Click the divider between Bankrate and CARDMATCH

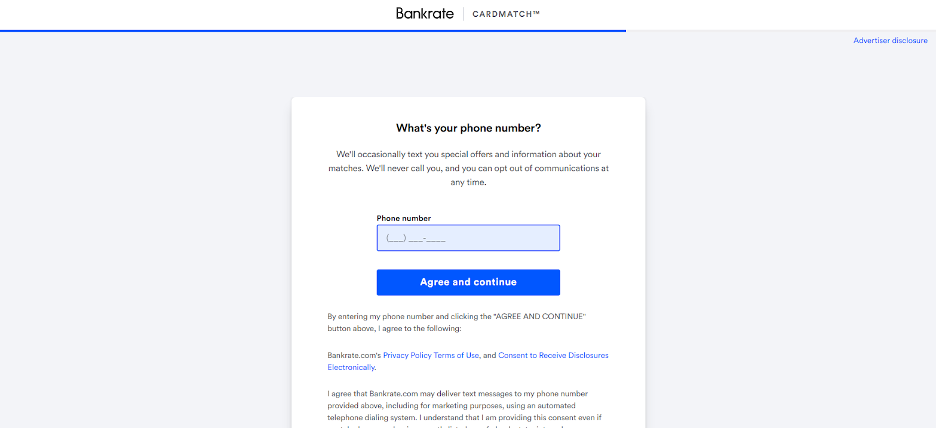(463, 14)
